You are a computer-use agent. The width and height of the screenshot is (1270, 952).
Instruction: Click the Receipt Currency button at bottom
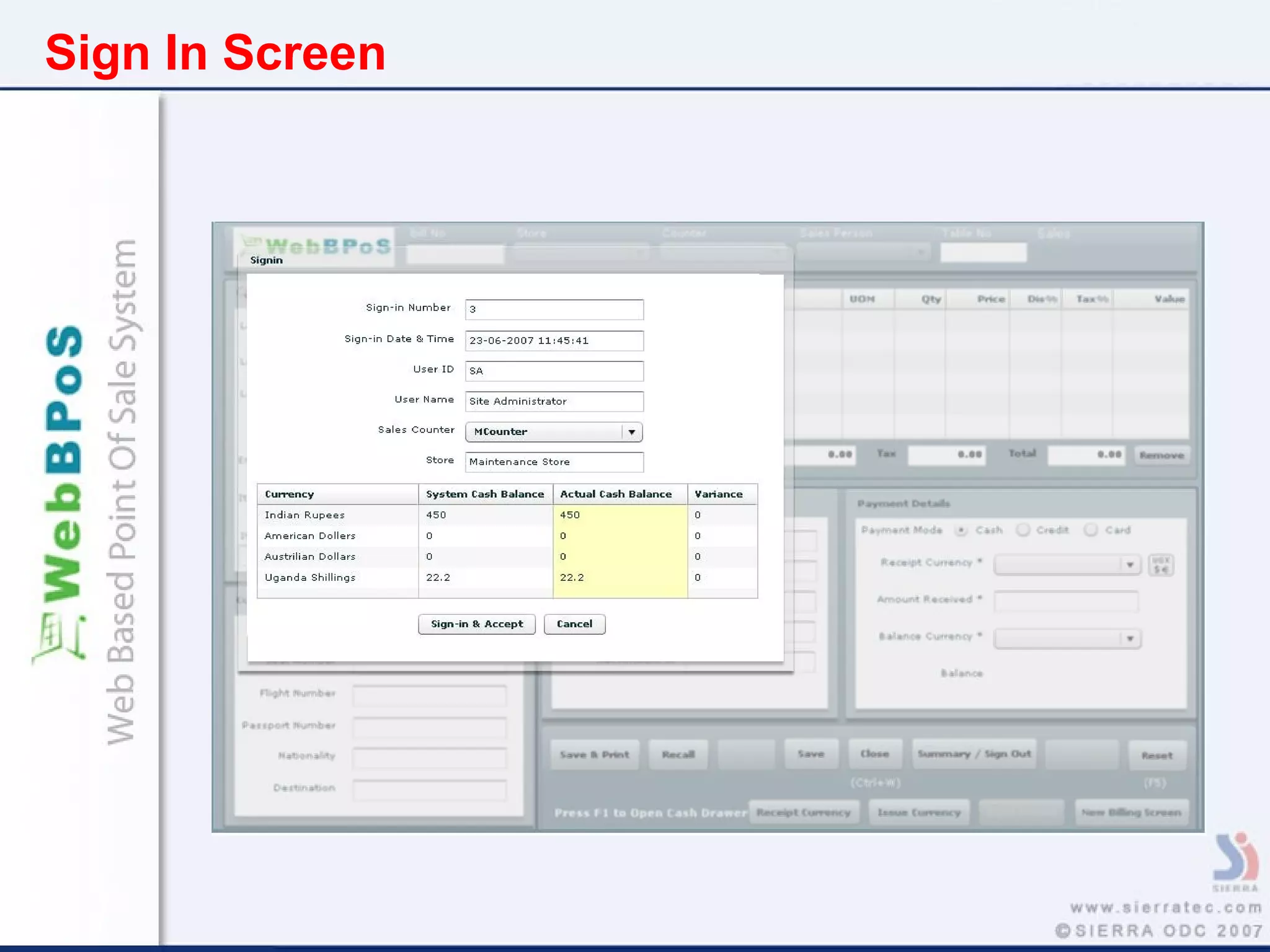pyautogui.click(x=804, y=813)
